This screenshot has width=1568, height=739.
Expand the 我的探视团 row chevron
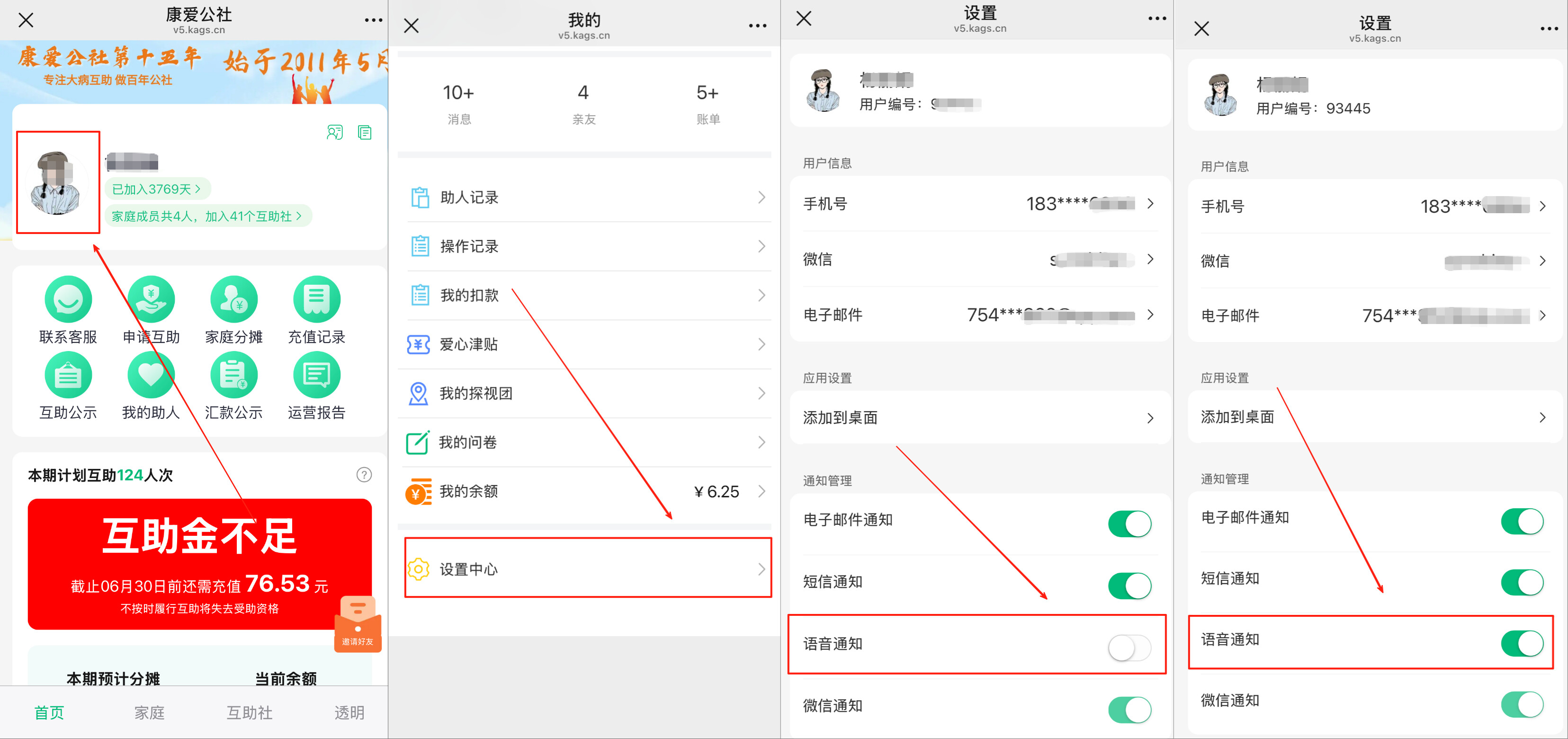pyautogui.click(x=762, y=393)
